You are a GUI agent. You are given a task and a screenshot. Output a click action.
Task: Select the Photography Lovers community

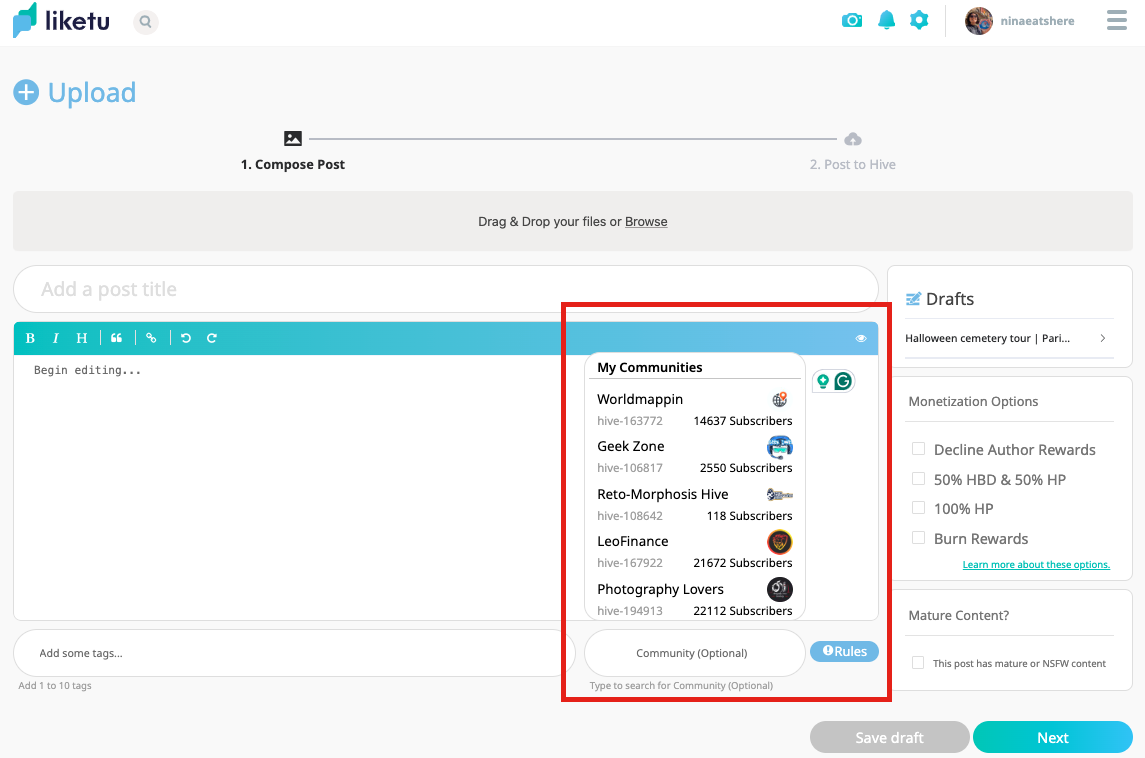pyautogui.click(x=694, y=599)
